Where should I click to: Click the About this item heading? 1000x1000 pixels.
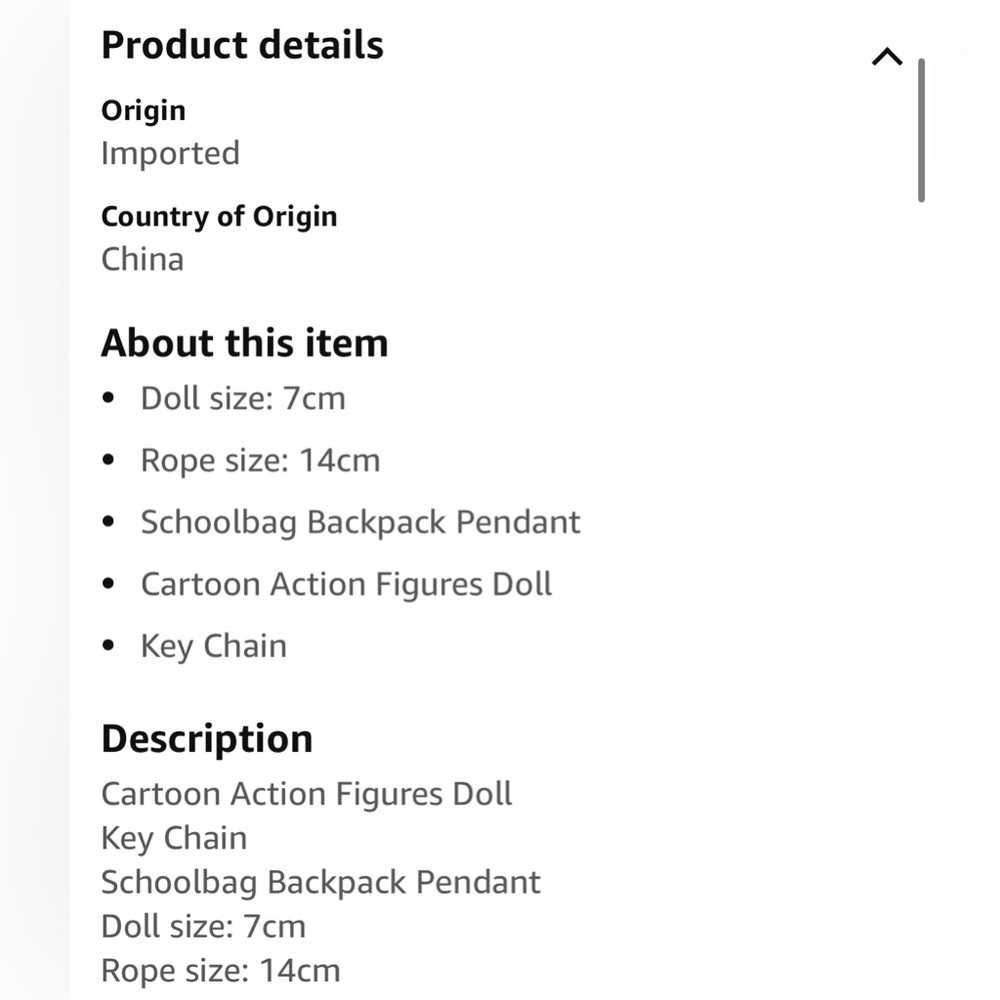245,343
